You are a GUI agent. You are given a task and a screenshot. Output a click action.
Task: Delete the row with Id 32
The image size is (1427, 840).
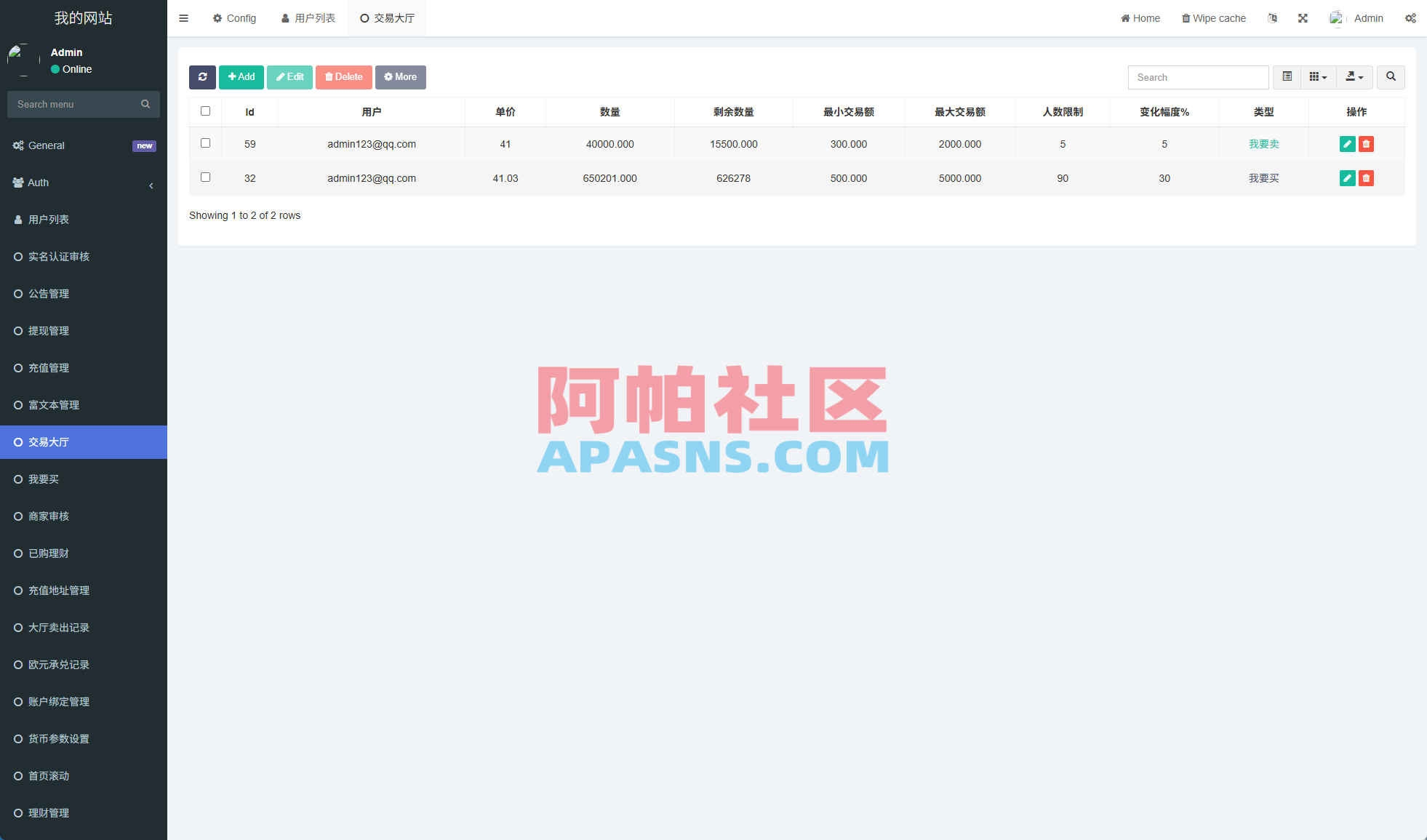point(1367,177)
